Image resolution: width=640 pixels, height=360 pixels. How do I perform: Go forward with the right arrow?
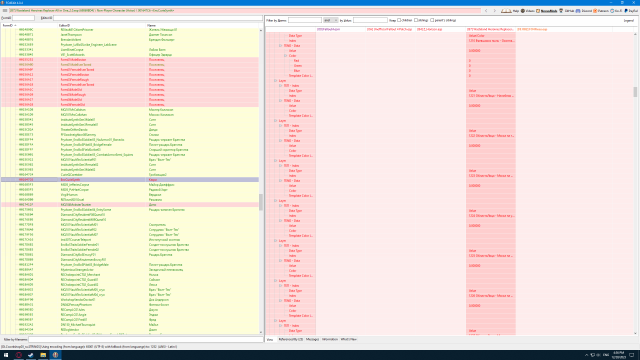[495, 11]
